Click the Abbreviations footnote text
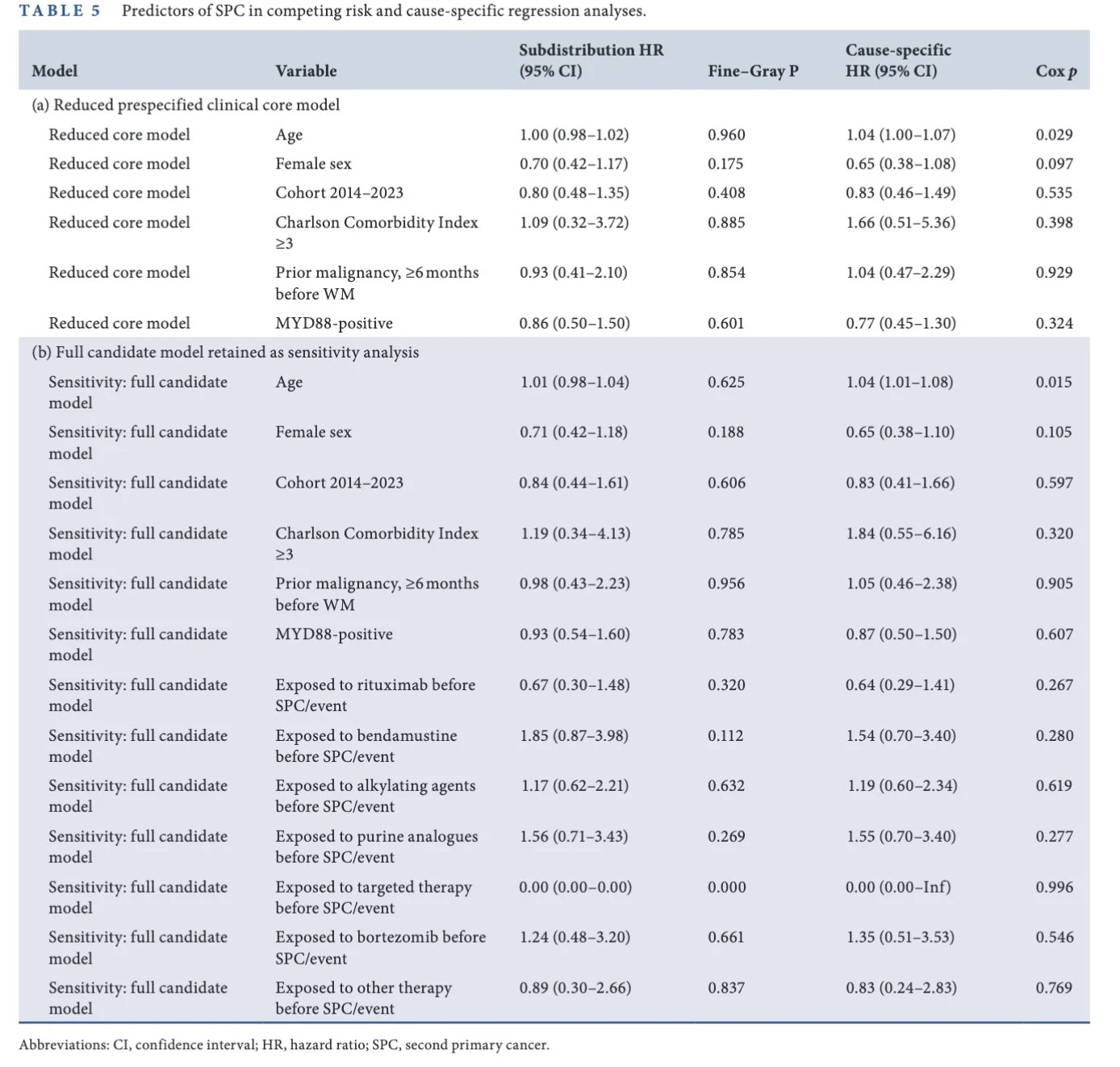This screenshot has height=1067, width=1120. coord(284,1044)
